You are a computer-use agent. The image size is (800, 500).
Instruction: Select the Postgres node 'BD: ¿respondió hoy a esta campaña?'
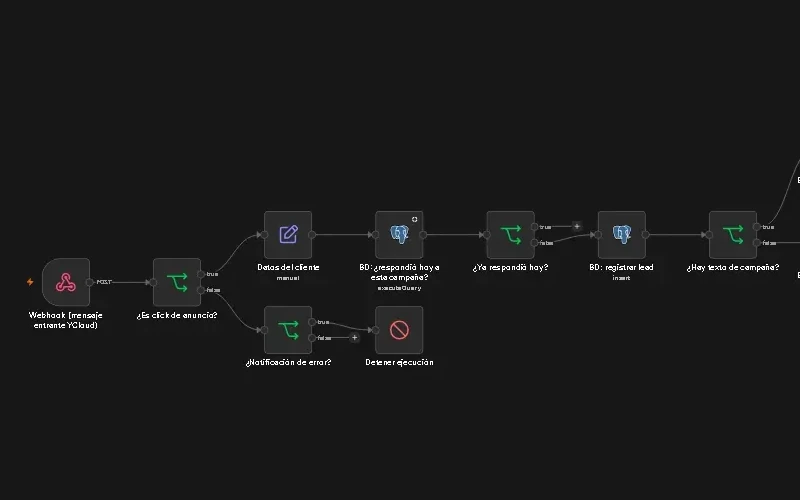click(399, 235)
